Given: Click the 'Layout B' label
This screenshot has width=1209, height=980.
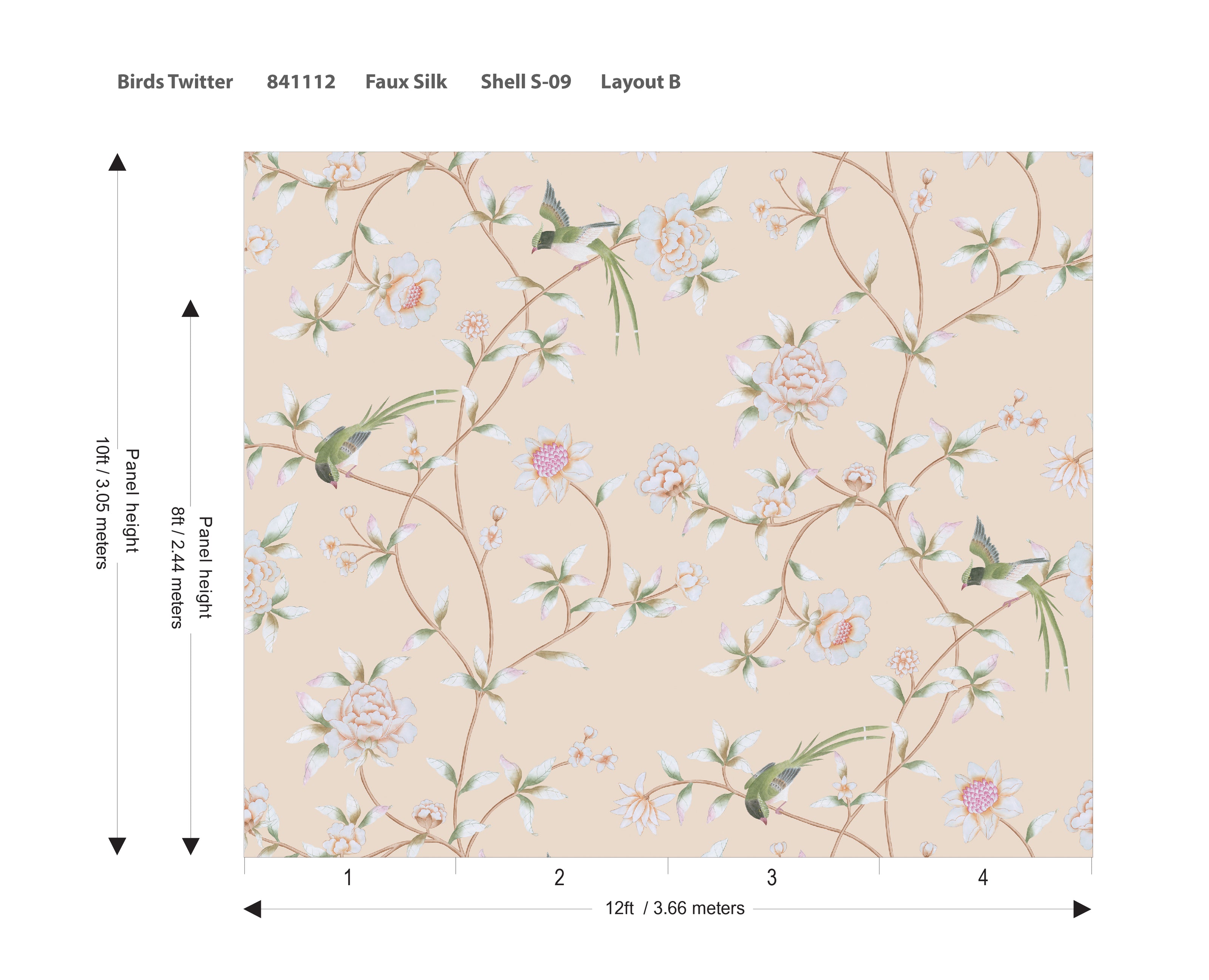Looking at the screenshot, I should point(640,82).
